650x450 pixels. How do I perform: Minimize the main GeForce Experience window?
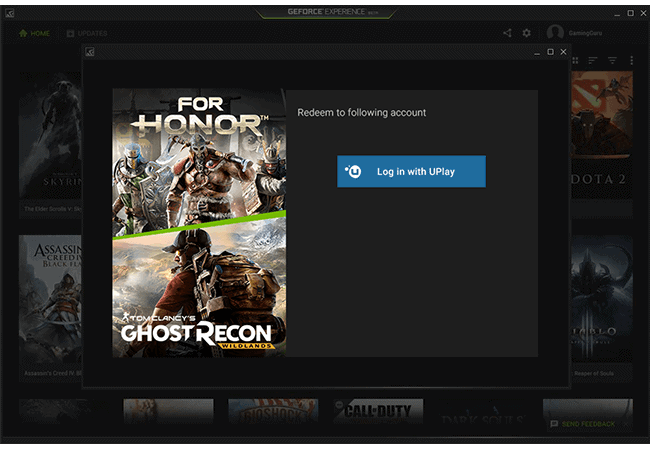617,14
